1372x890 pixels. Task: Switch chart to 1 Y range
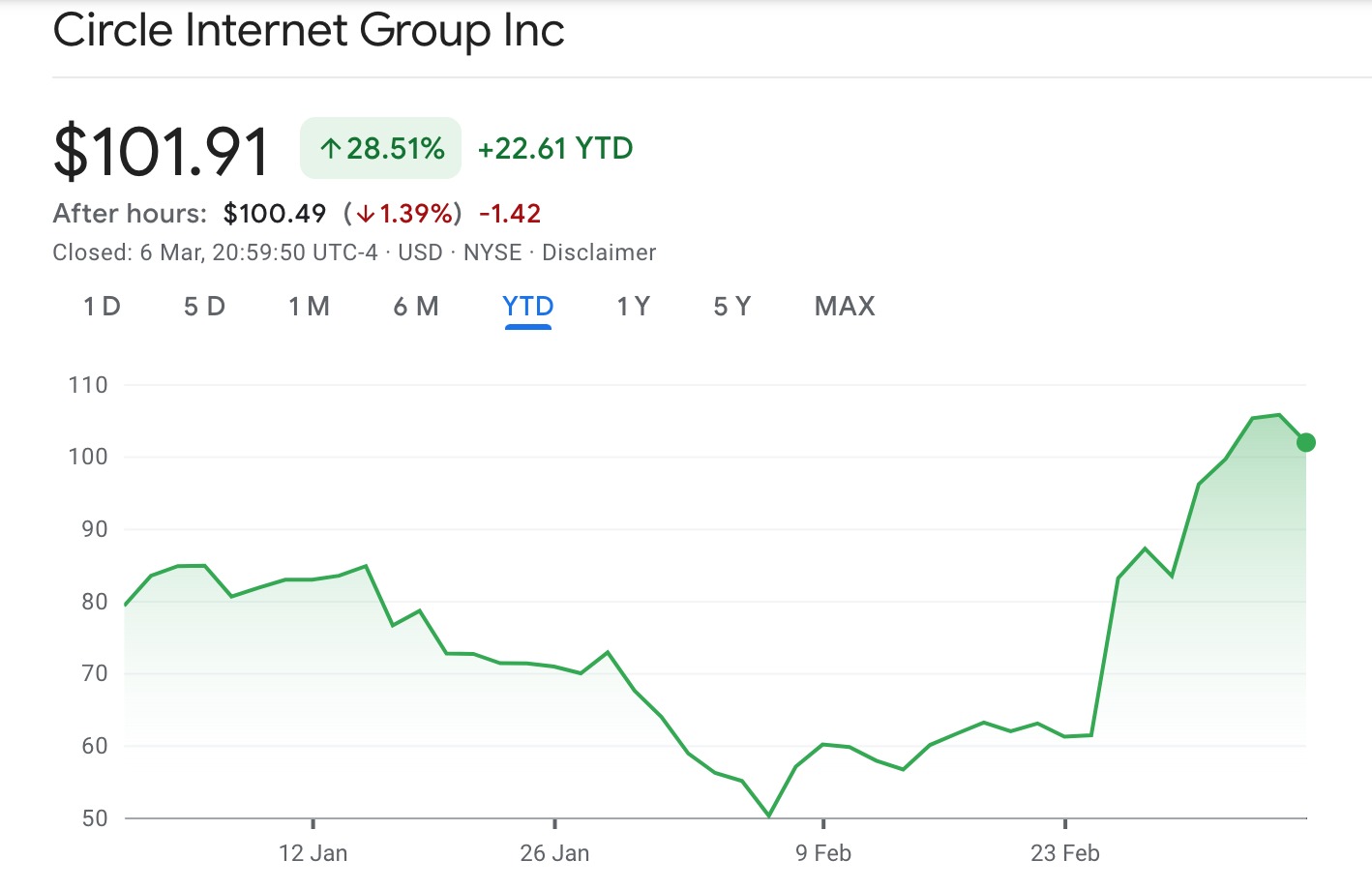tap(634, 307)
